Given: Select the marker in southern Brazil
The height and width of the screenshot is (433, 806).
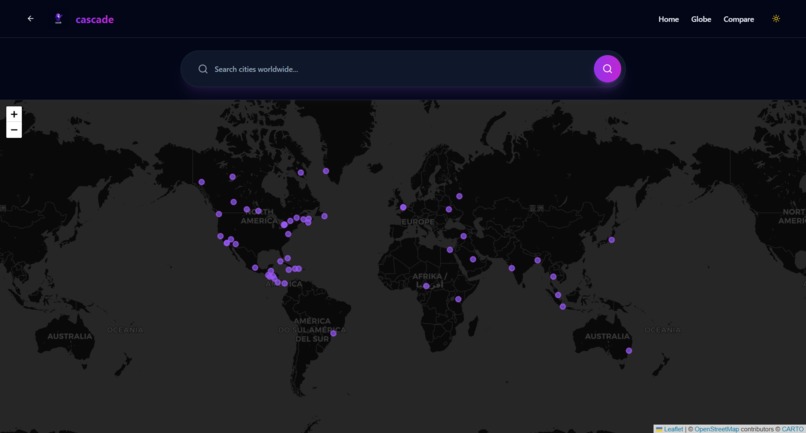Looking at the screenshot, I should tap(333, 334).
